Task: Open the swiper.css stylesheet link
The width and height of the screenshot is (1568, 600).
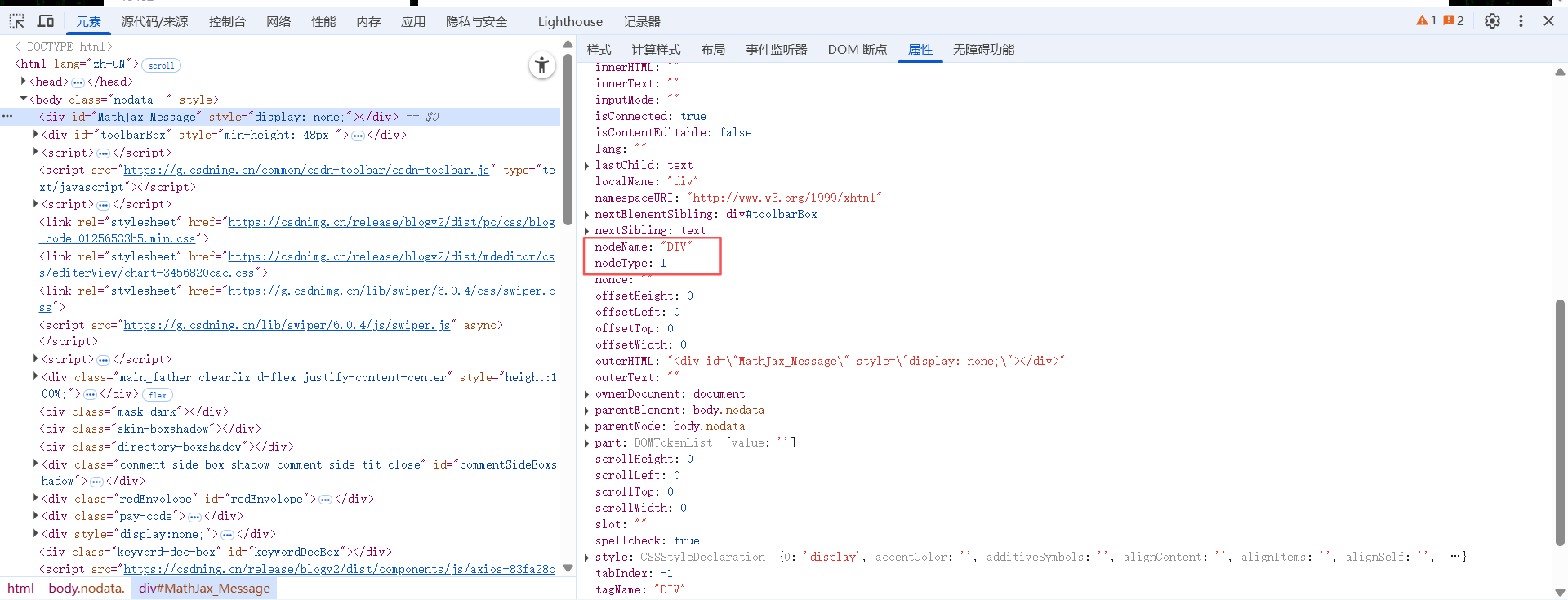Action: (x=391, y=291)
